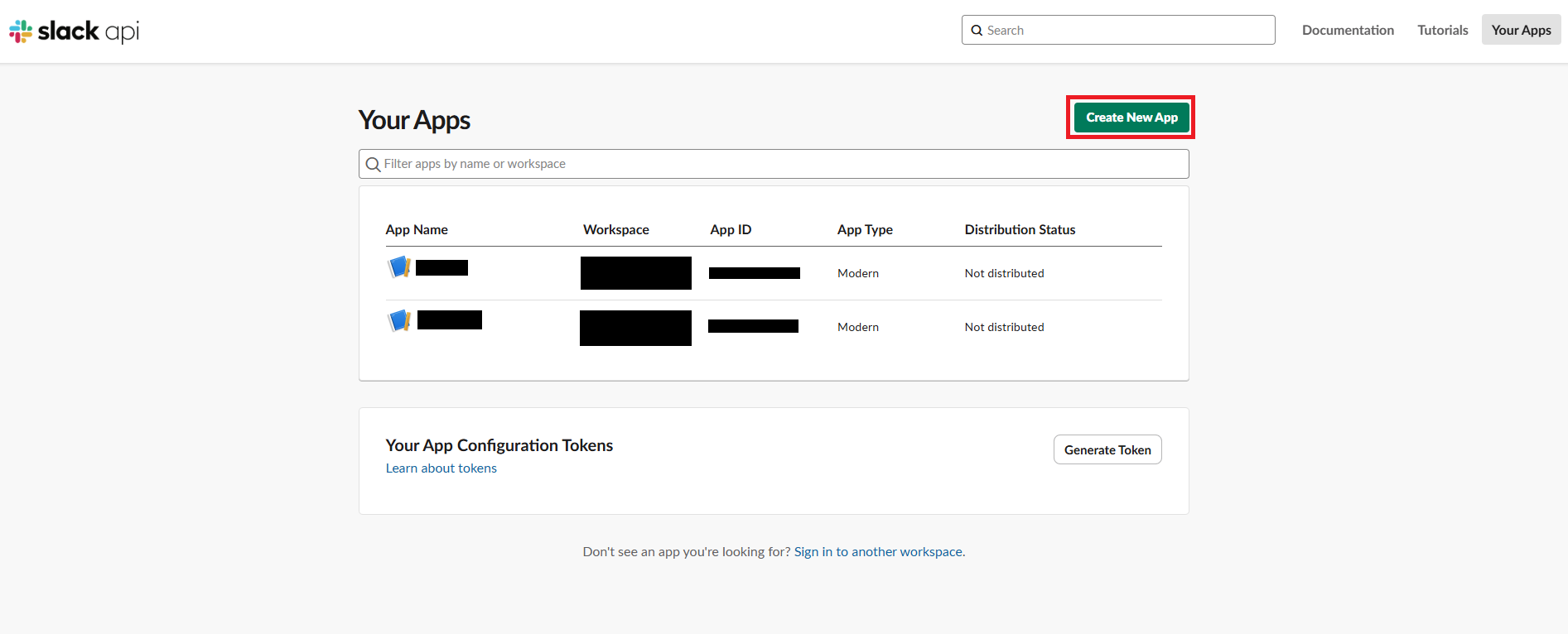
Task: Click the magnifier icon in apps filter field
Action: point(374,165)
